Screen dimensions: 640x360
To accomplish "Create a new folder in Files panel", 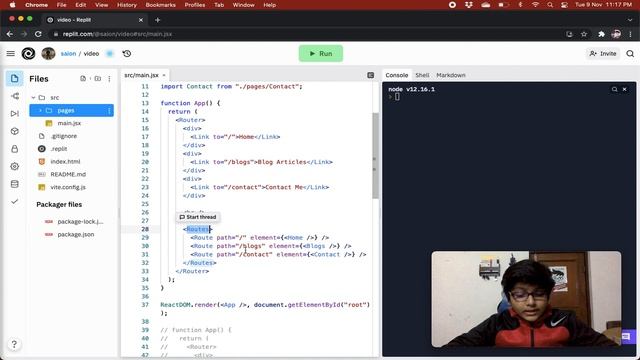I will [x=98, y=78].
